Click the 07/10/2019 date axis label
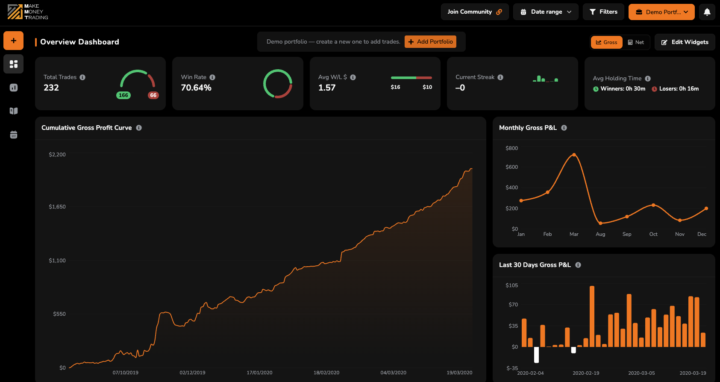Screen dimensions: 720x382 [x=126, y=373]
